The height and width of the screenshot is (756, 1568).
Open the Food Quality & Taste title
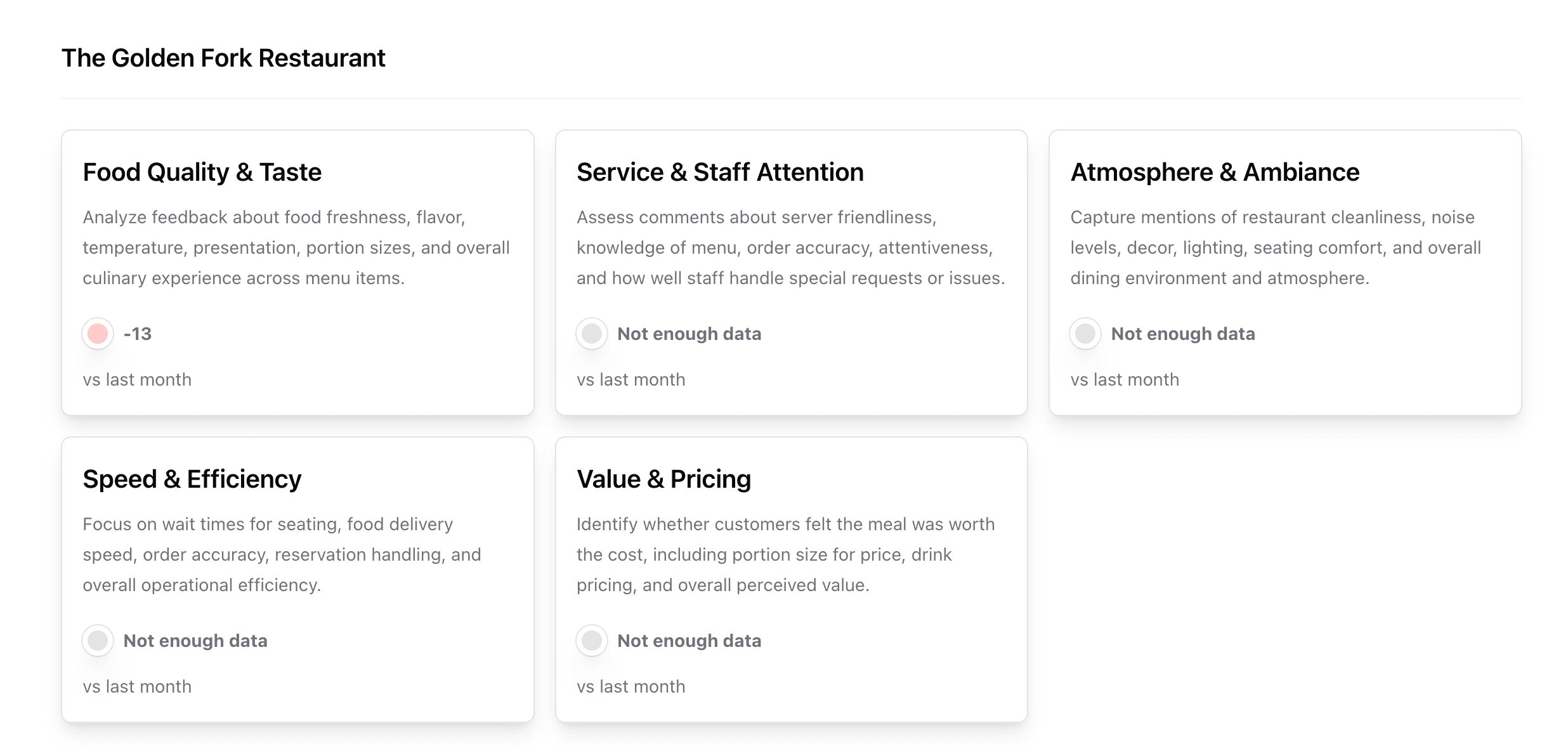click(x=202, y=172)
